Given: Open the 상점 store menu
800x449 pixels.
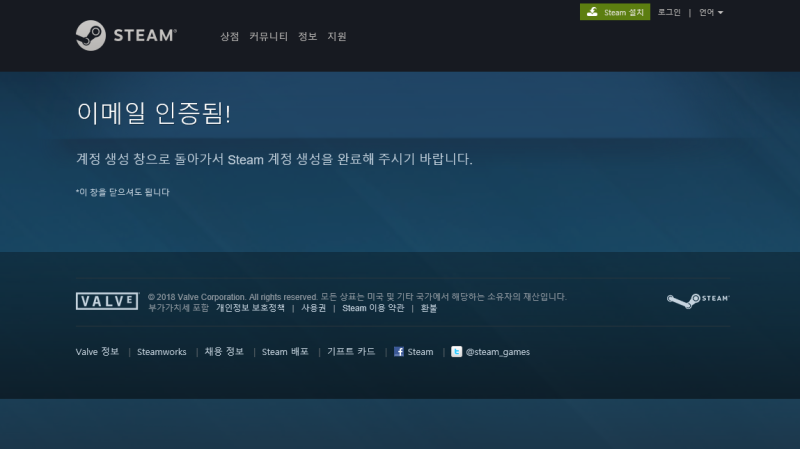Looking at the screenshot, I should [x=230, y=36].
